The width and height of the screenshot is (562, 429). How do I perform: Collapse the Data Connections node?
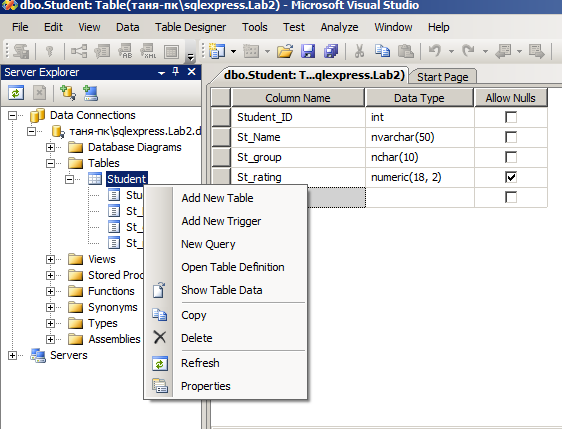click(13, 115)
